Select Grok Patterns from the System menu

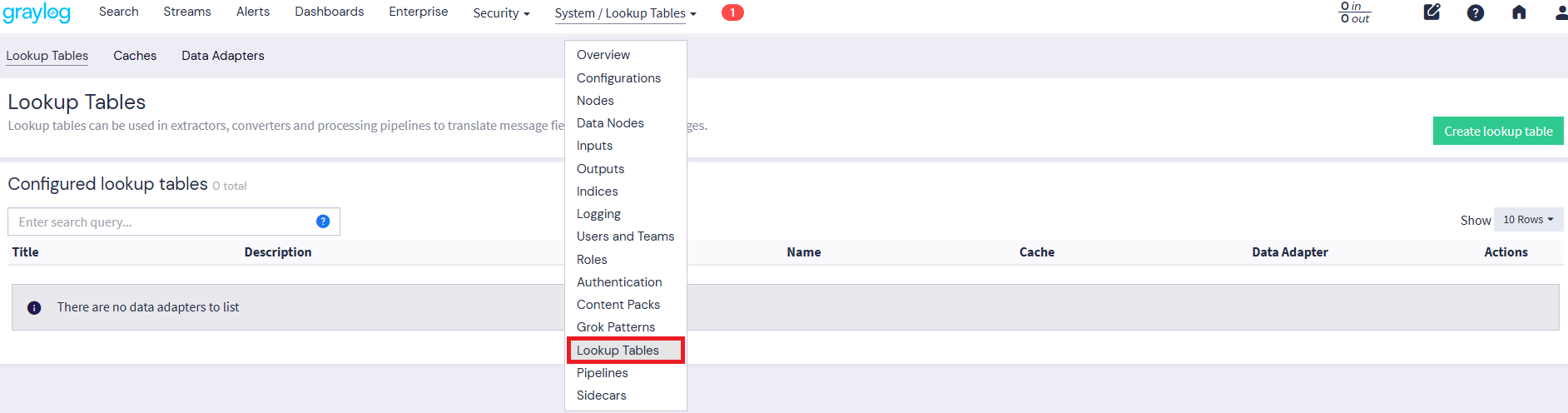615,327
